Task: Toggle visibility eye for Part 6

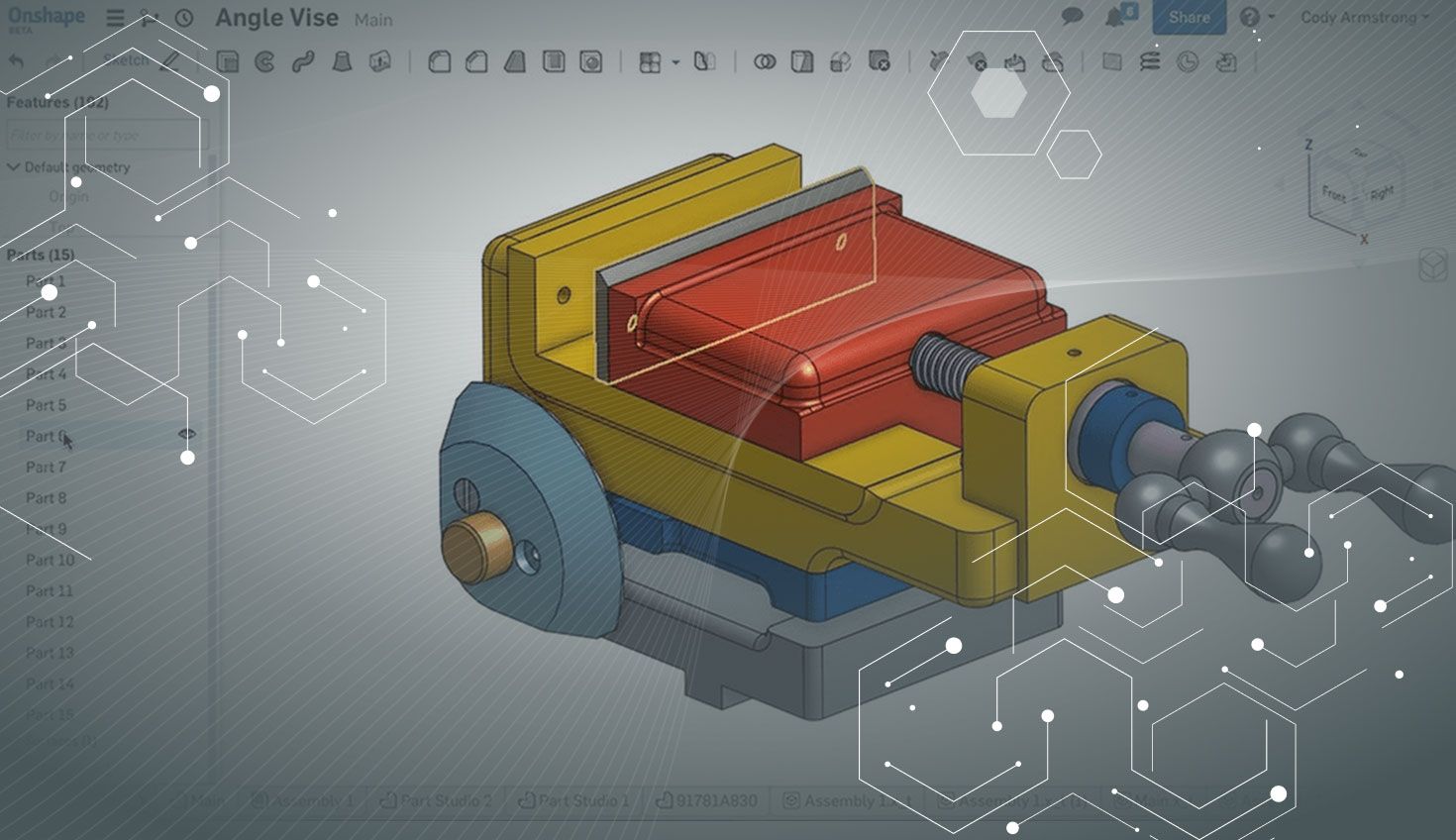Action: [x=186, y=434]
